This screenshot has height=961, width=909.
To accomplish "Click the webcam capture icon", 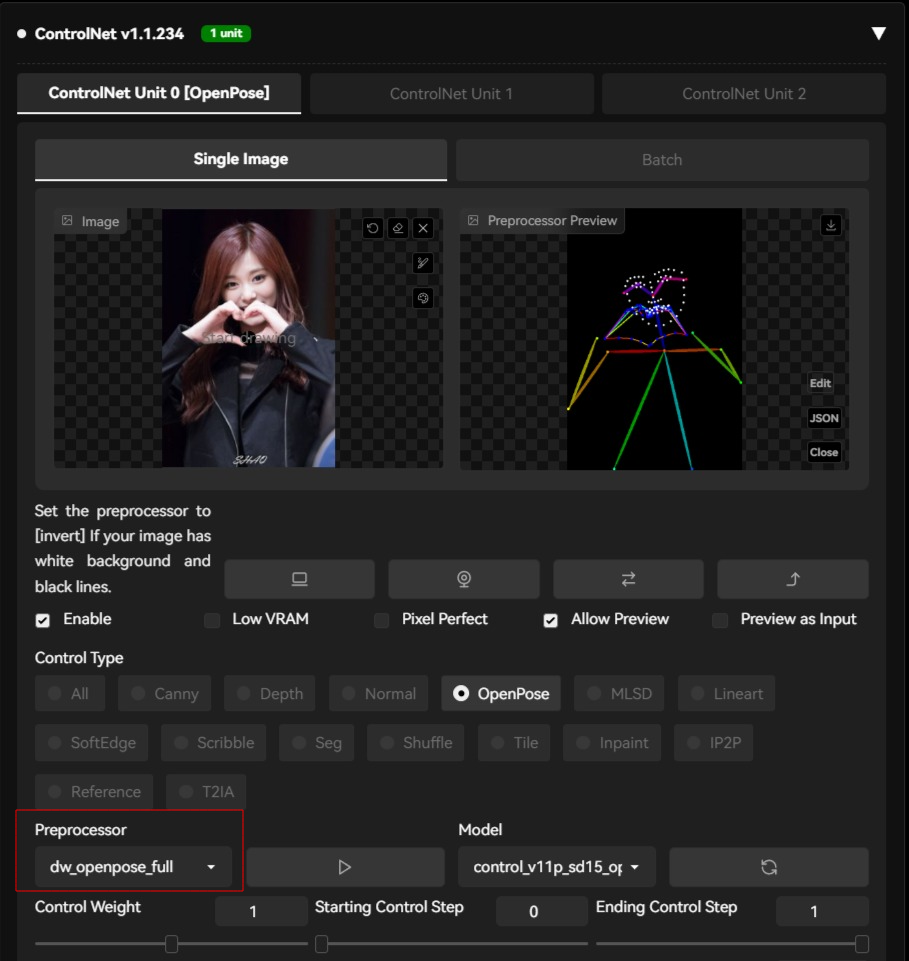I will (463, 579).
